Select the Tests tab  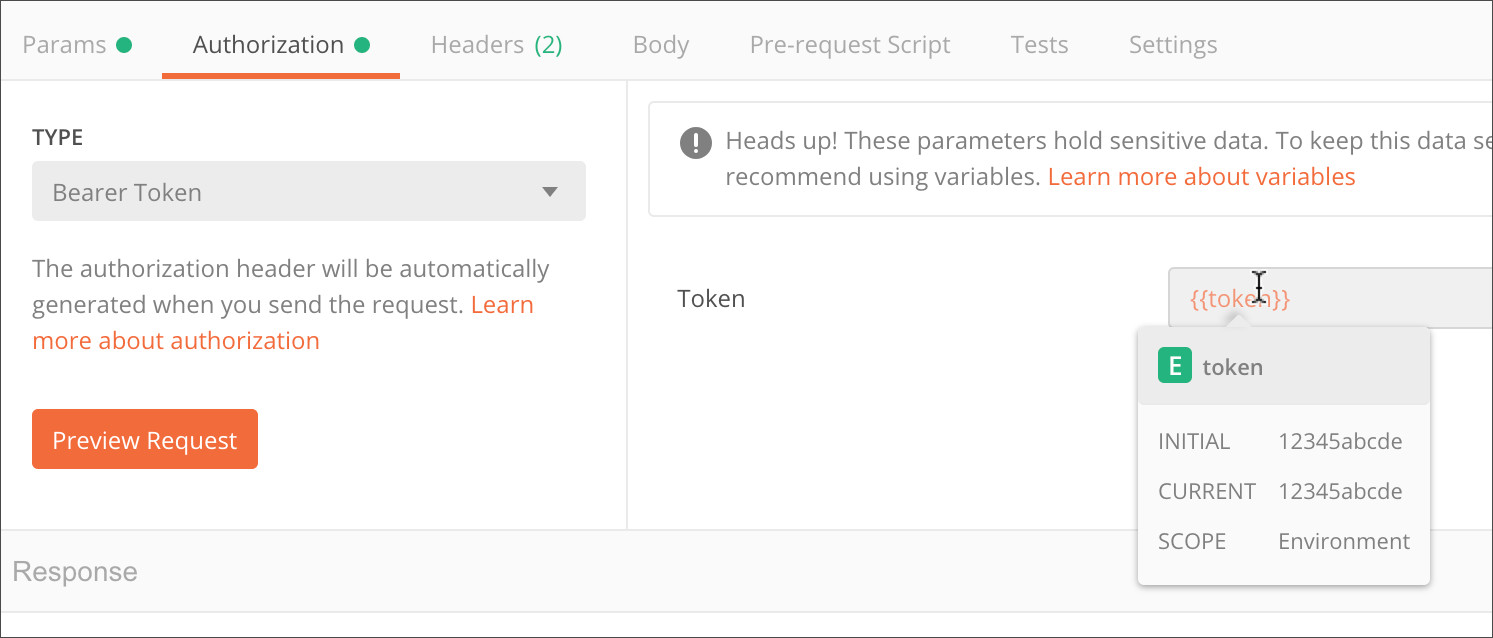[1039, 44]
